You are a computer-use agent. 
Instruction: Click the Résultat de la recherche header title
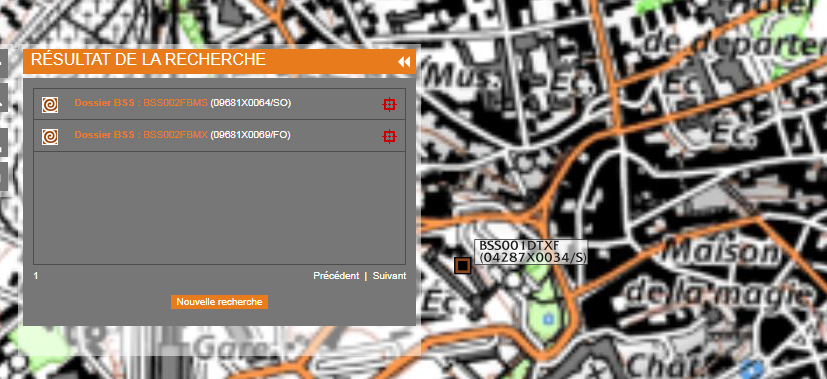[x=148, y=60]
